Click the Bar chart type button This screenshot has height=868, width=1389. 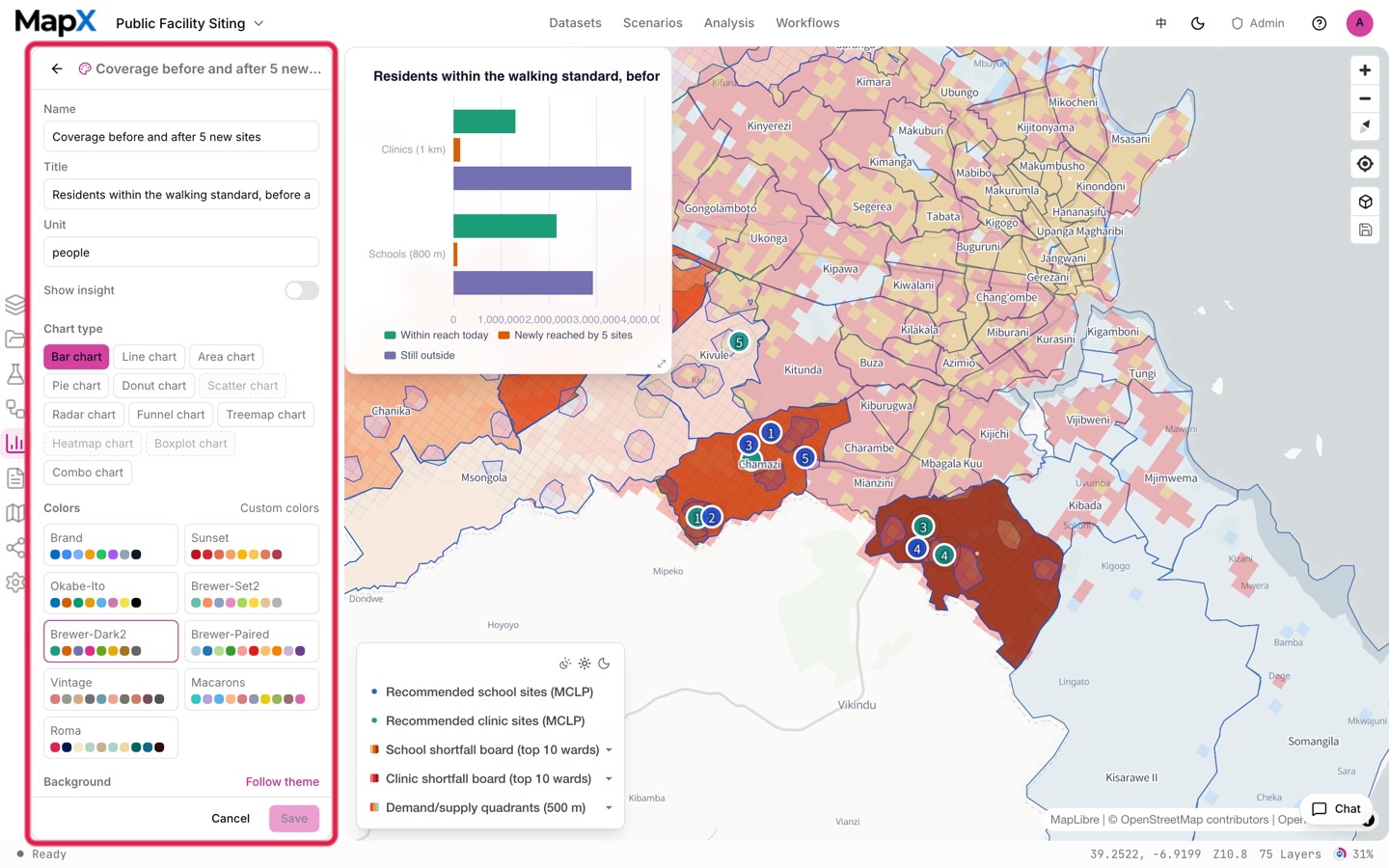click(x=76, y=357)
